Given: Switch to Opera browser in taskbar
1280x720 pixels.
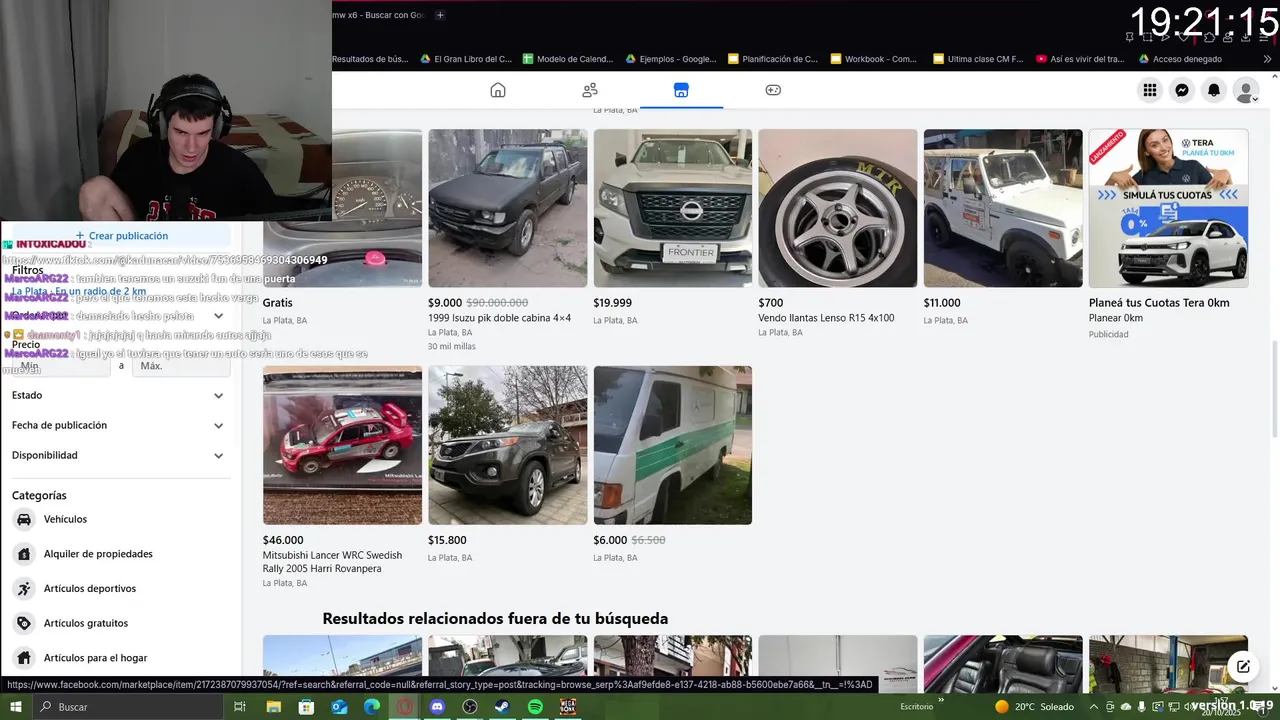Looking at the screenshot, I should coord(405,707).
